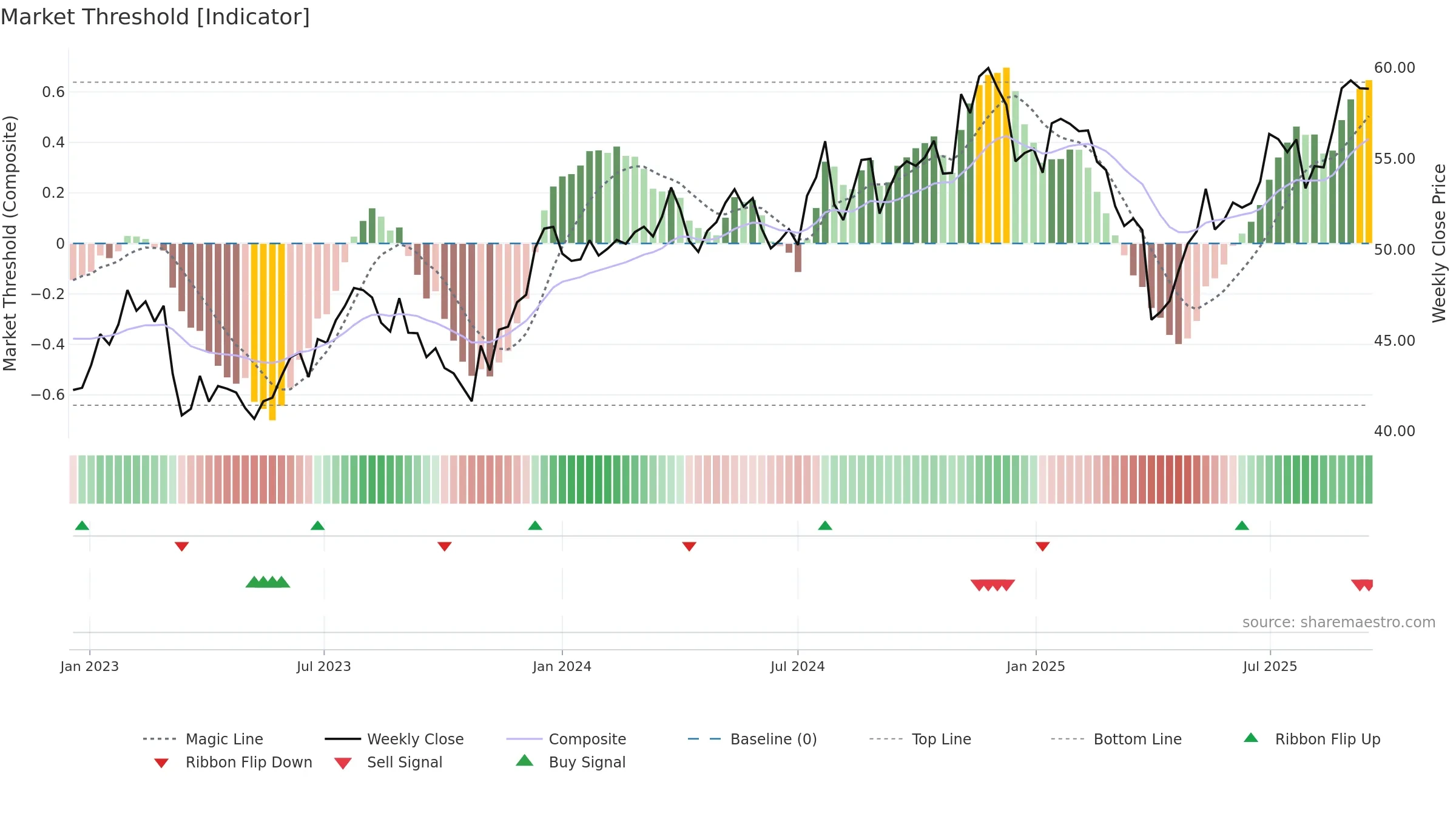Click the Jul 2023 x-axis label
Viewport: 1456px width, 819px height.
pyautogui.click(x=324, y=667)
